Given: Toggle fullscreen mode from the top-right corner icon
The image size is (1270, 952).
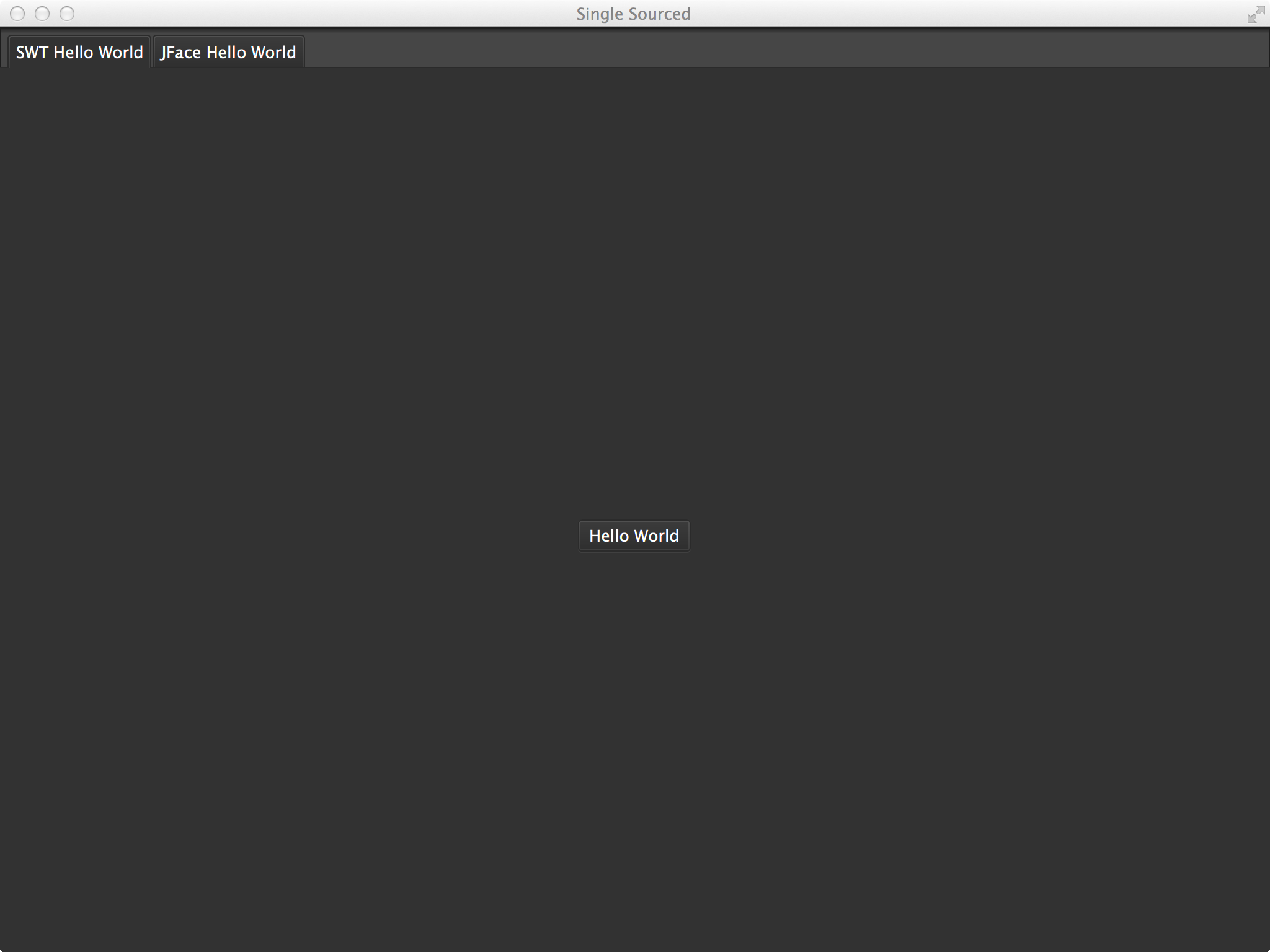Looking at the screenshot, I should coord(1255,14).
